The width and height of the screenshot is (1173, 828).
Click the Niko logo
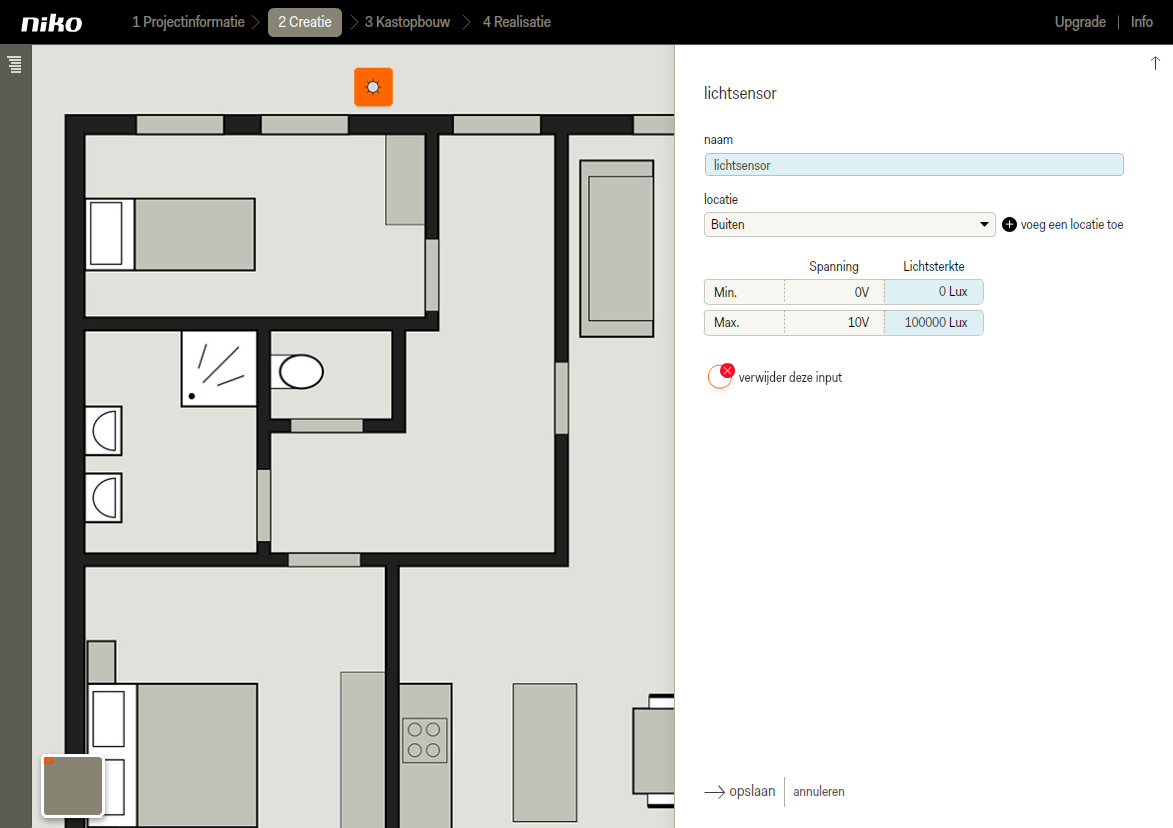tap(52, 23)
